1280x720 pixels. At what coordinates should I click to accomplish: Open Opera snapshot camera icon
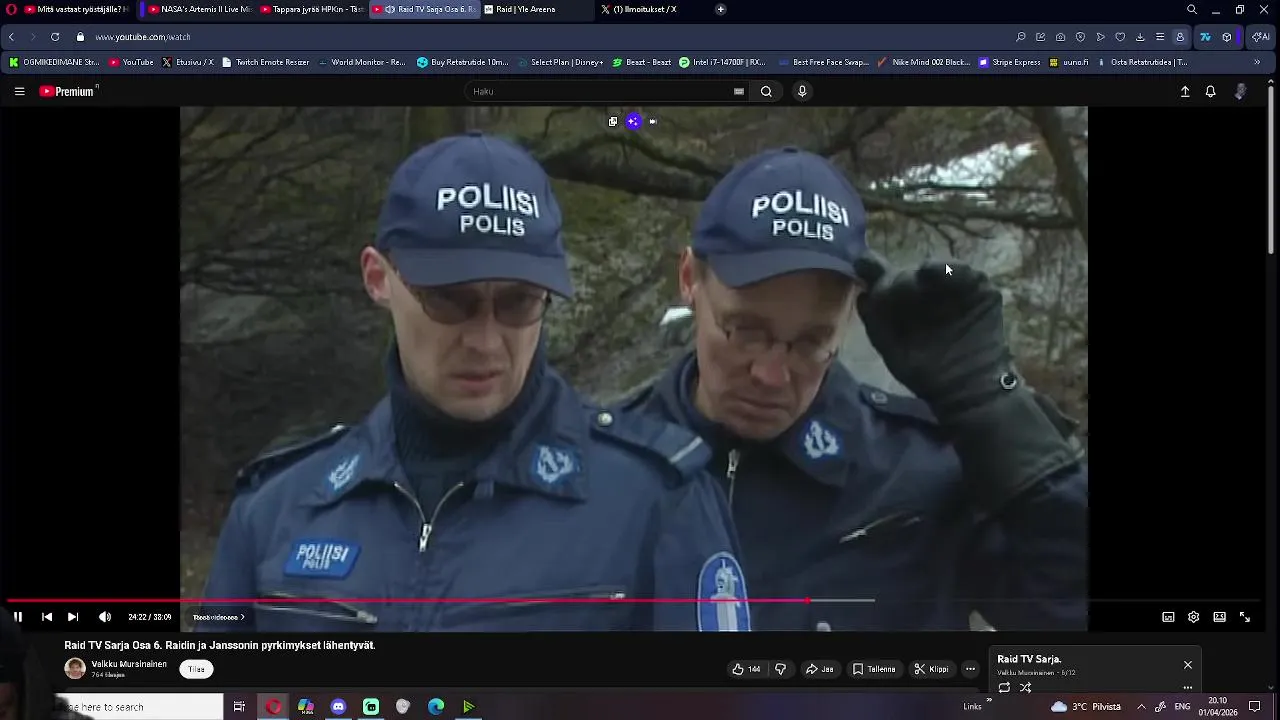(x=1060, y=37)
